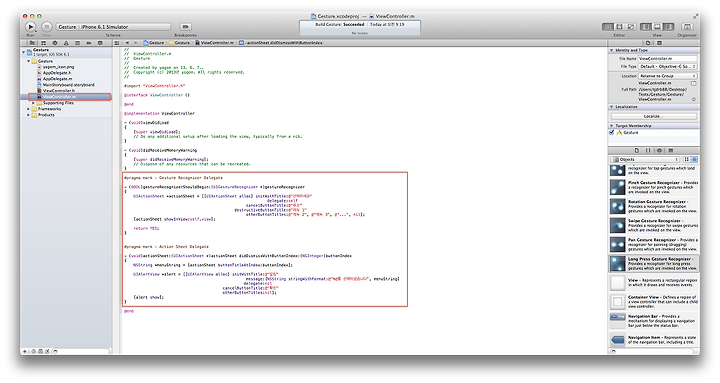
Task: Click the Gesture project in the jump bar
Action: click(154, 43)
